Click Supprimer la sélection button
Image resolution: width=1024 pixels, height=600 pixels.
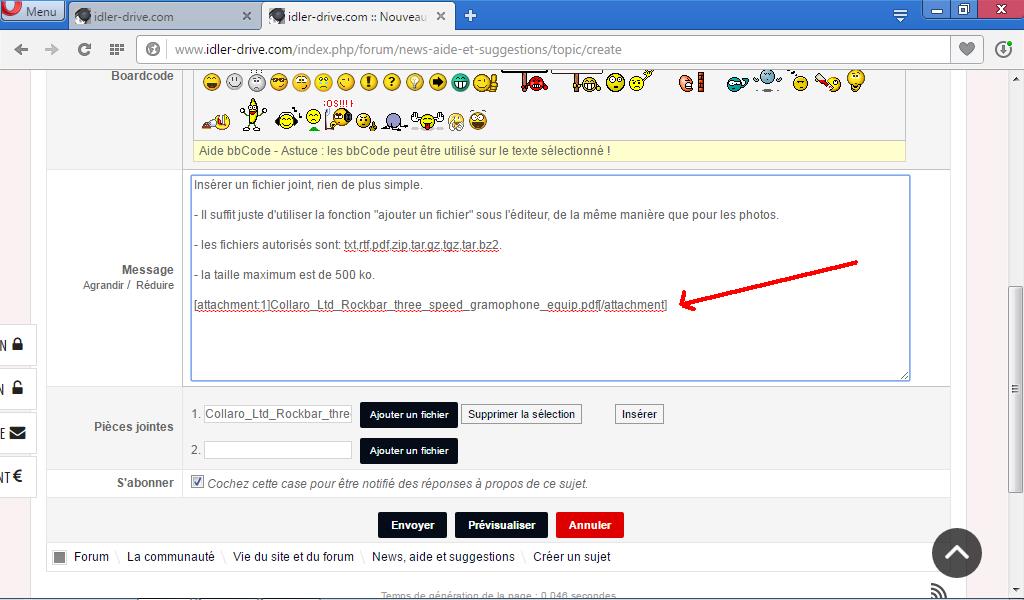coord(521,414)
